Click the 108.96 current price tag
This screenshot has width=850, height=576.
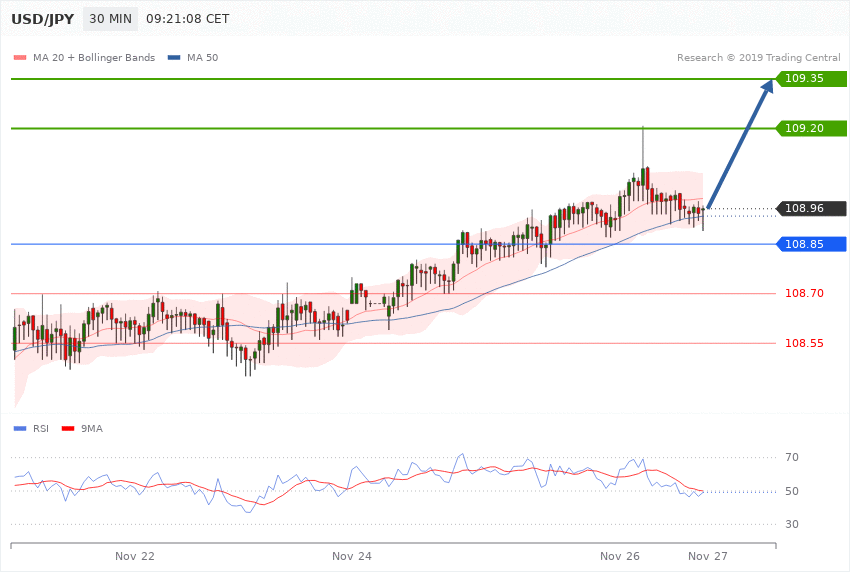coord(812,208)
